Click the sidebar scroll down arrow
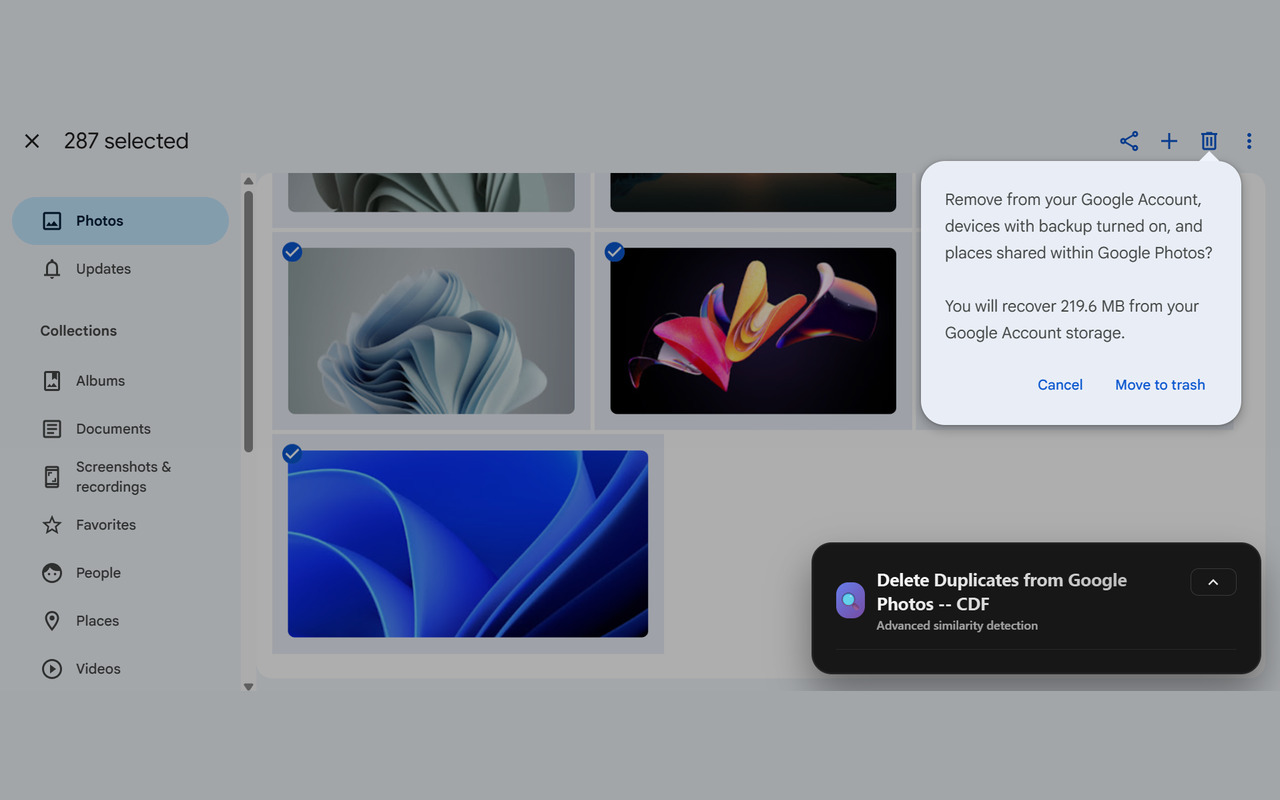Screen dimensions: 1280x800 pos(248,687)
